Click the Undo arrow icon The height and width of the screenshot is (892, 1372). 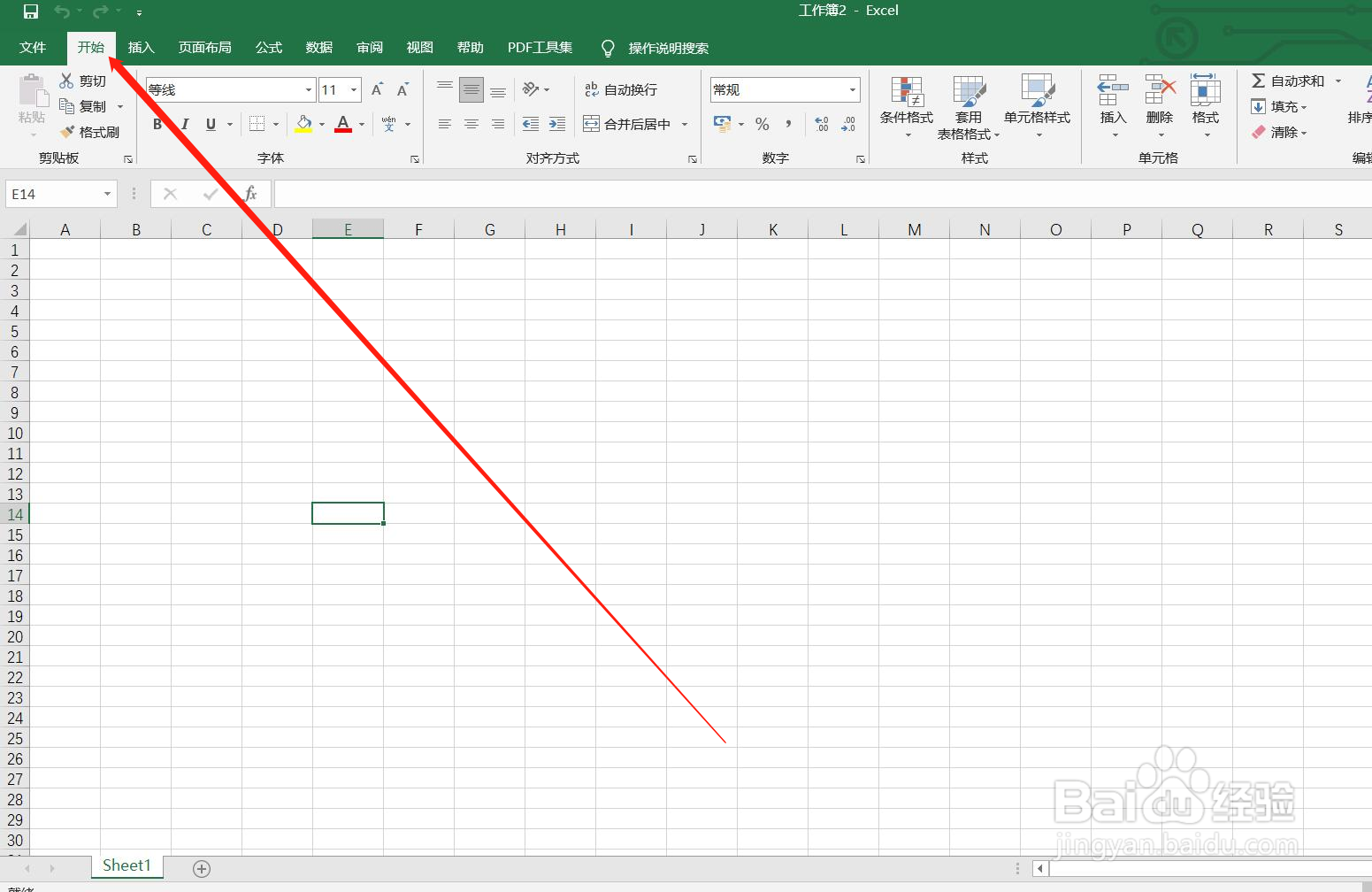point(62,12)
